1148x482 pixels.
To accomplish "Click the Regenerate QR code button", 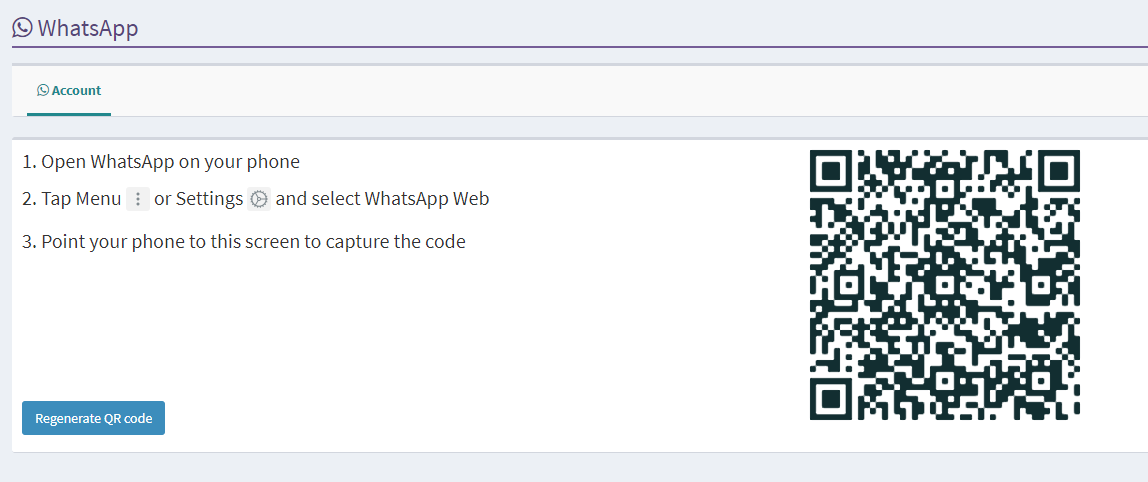I will (94, 418).
